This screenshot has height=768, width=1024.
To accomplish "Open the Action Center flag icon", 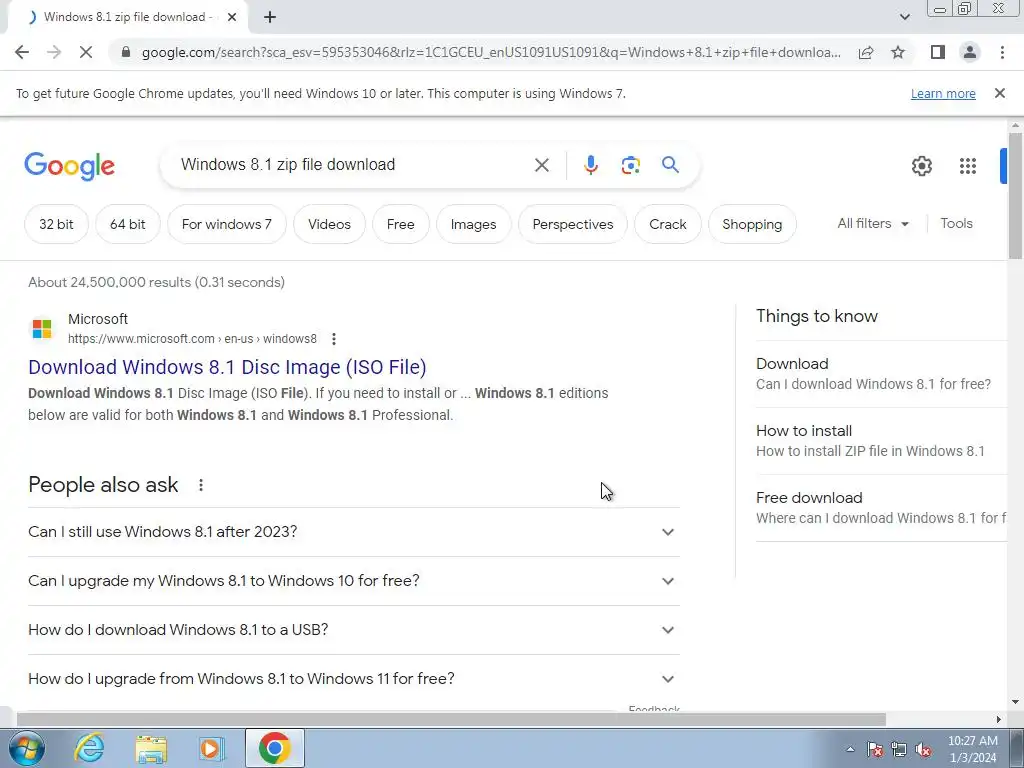I will tap(875, 749).
